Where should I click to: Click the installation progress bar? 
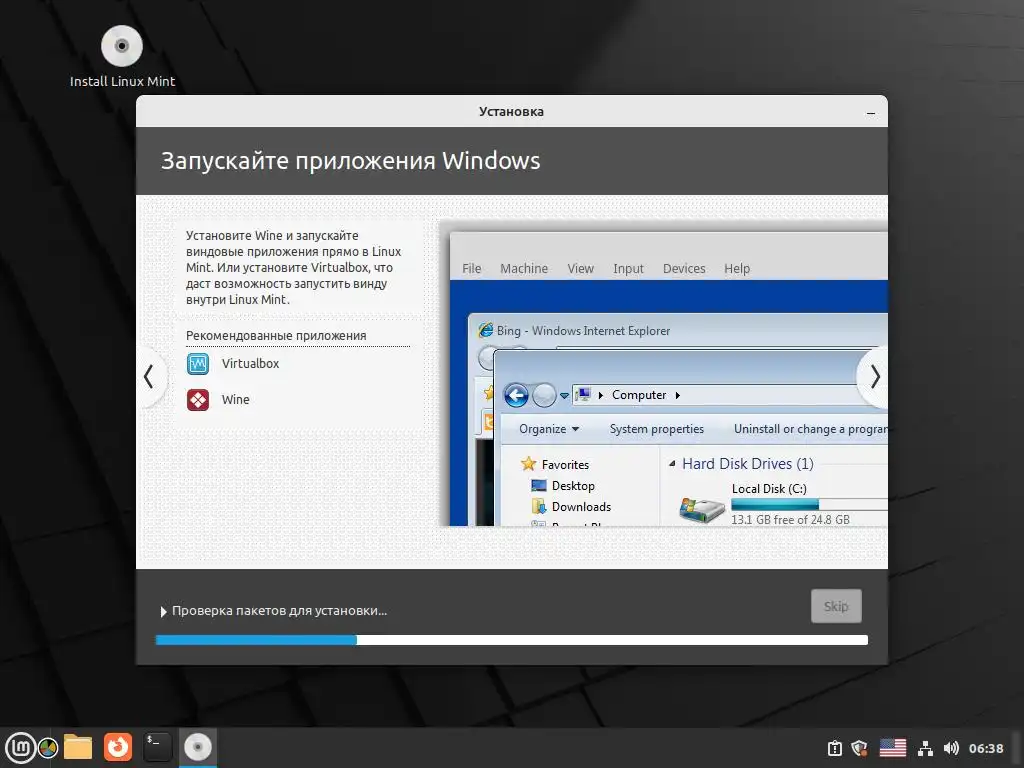point(512,640)
